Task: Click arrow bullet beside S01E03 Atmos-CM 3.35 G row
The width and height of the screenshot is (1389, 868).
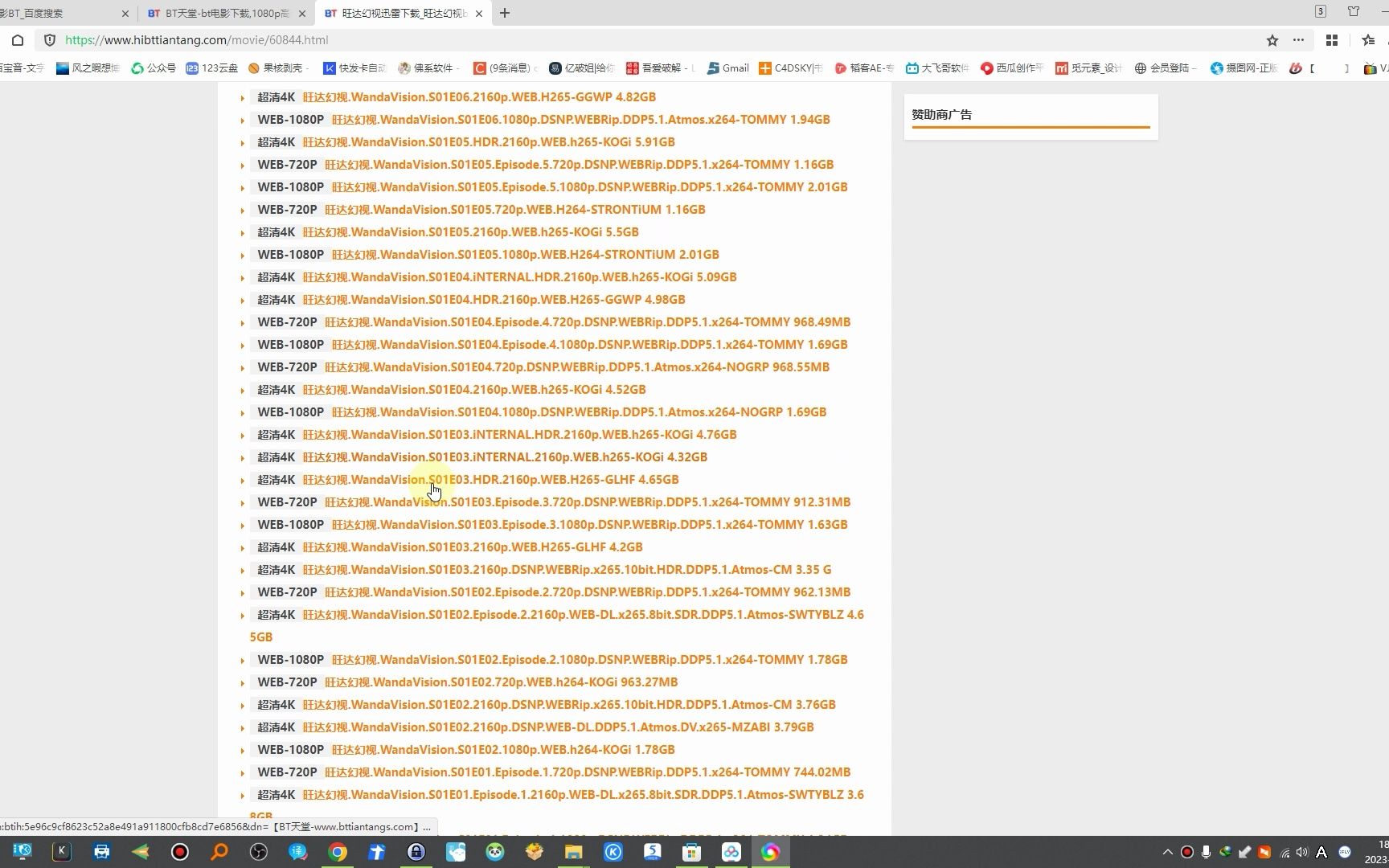Action: point(243,571)
